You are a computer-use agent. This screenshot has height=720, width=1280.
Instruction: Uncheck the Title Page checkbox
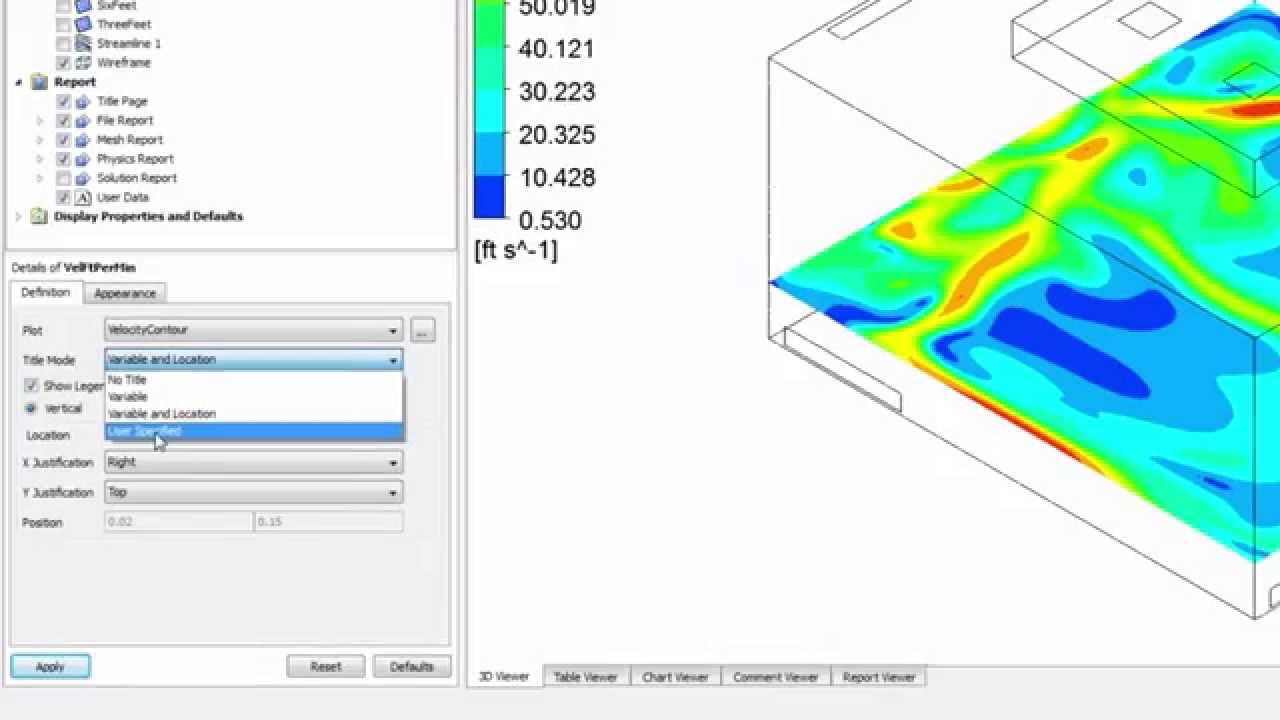tap(64, 101)
